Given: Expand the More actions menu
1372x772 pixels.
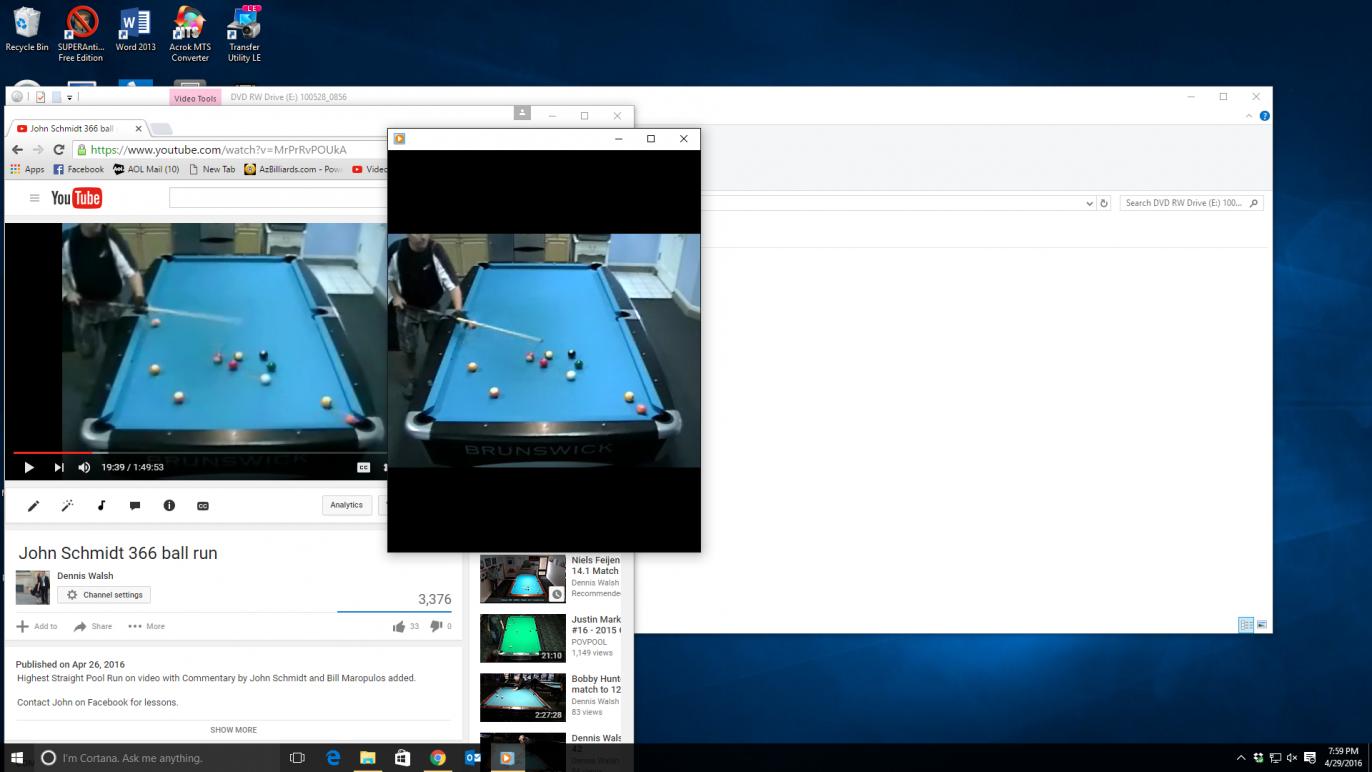Looking at the screenshot, I should (146, 626).
